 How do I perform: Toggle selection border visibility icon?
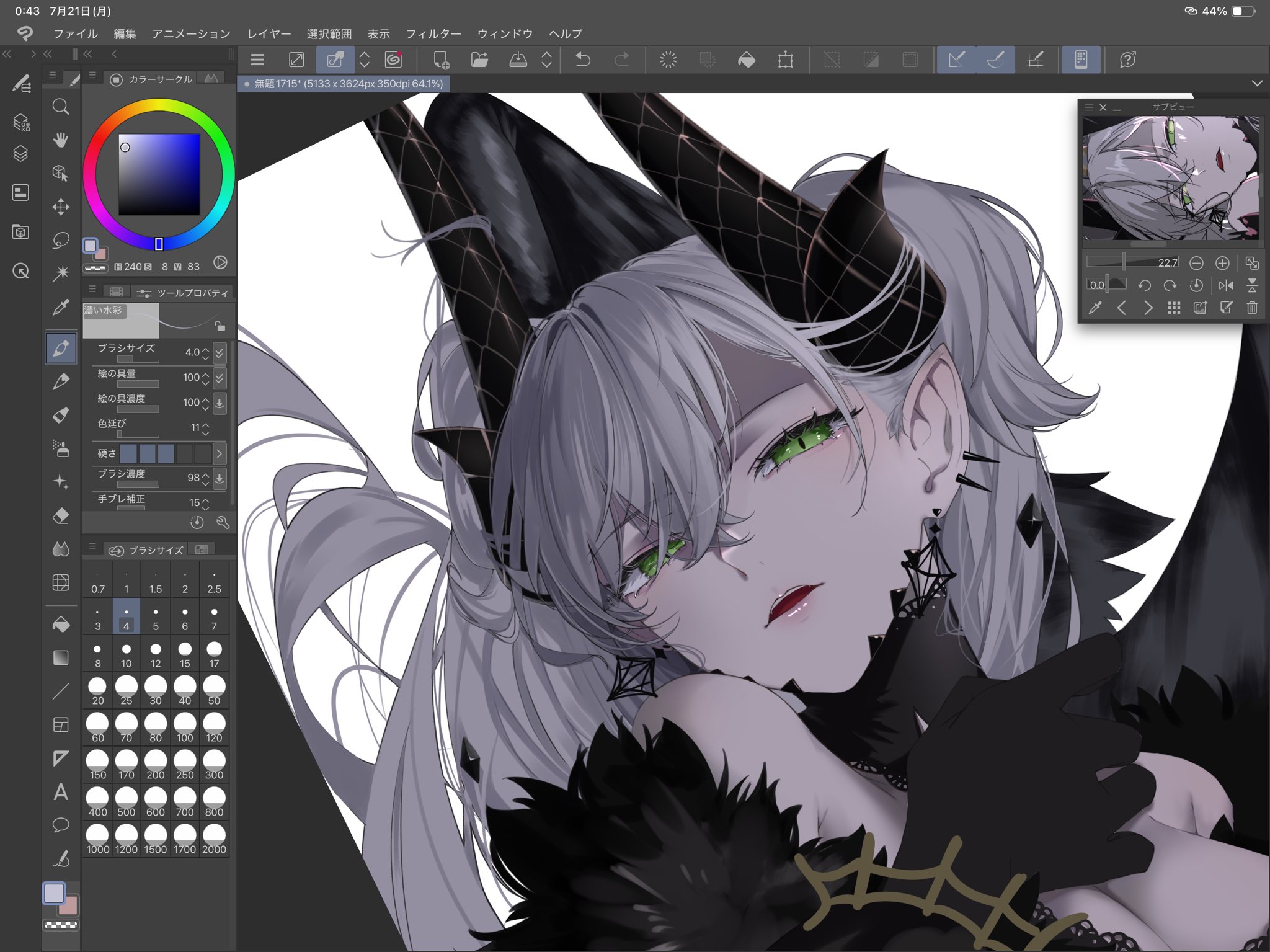tap(910, 60)
